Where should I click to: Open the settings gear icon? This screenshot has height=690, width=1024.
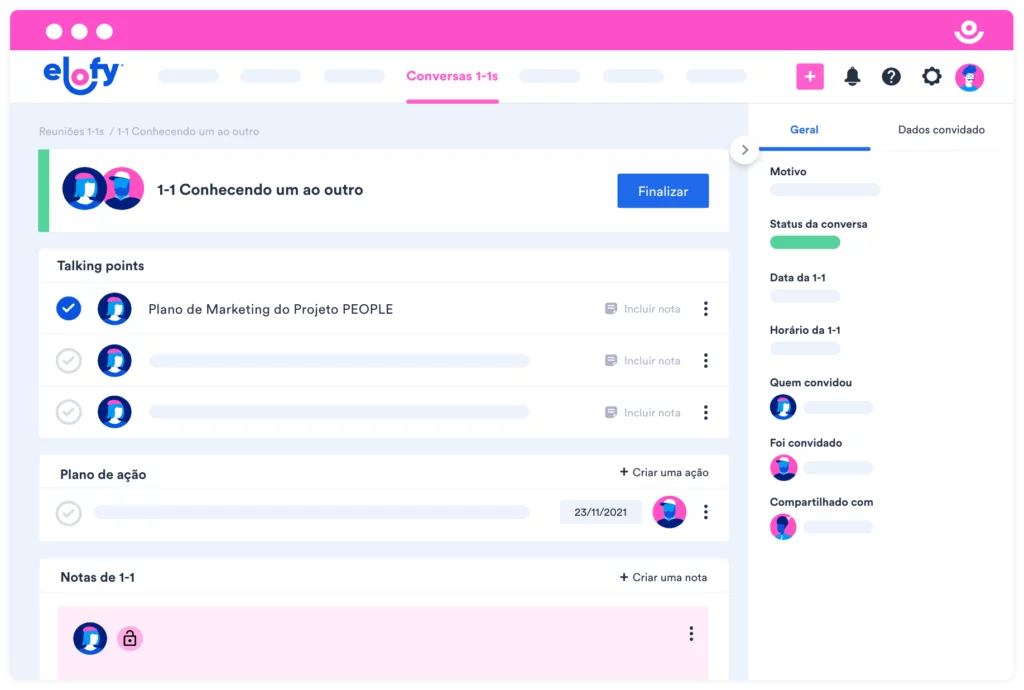click(x=931, y=76)
